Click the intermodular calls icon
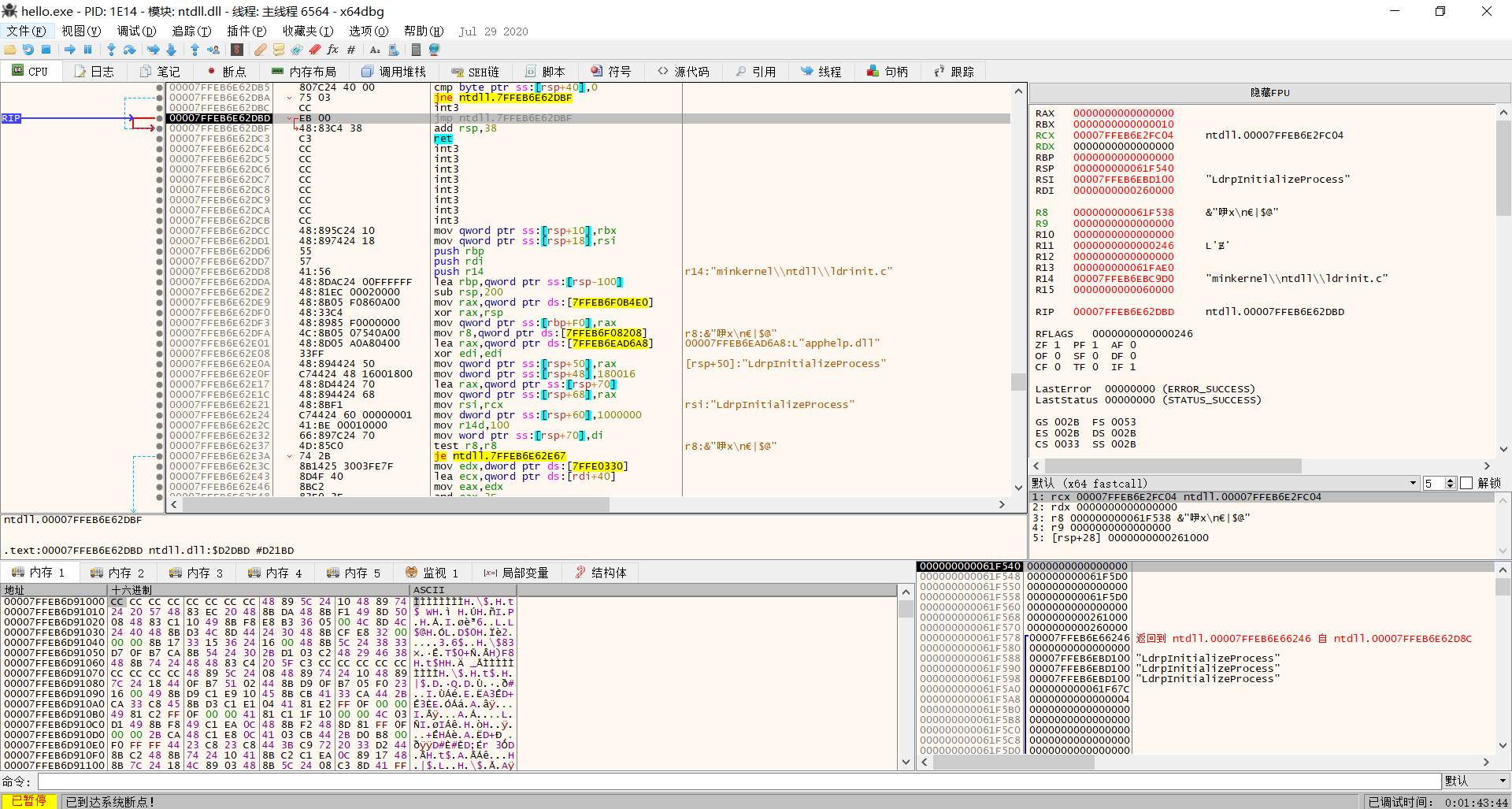 pos(394,50)
